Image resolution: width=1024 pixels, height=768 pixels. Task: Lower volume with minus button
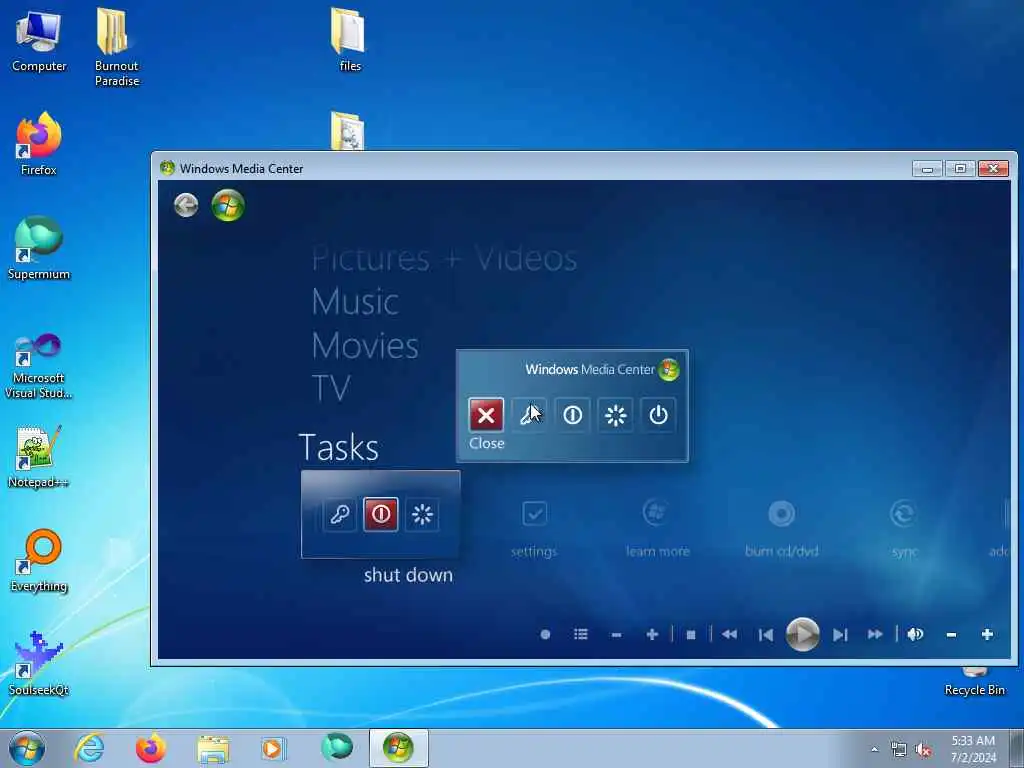[952, 634]
